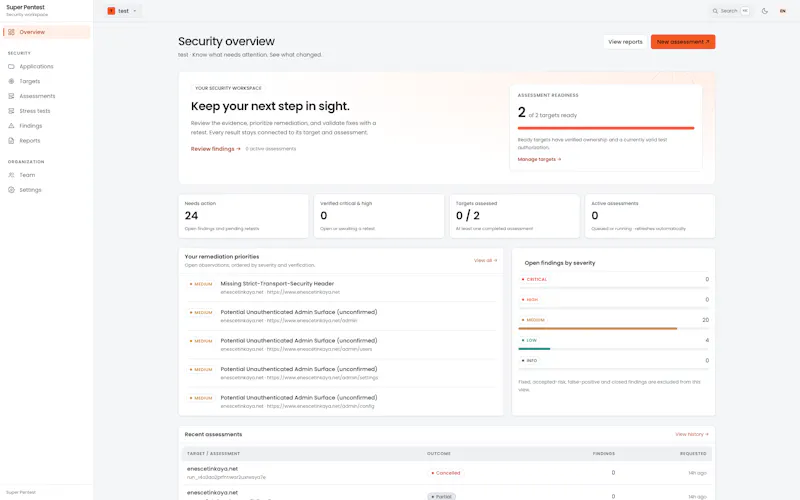Go to Applications section

tap(46, 66)
